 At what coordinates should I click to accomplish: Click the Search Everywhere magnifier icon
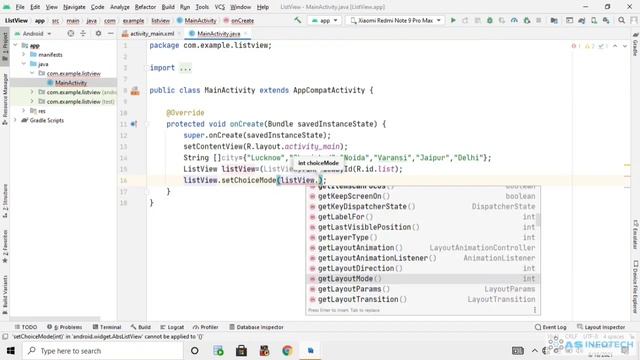coord(621,20)
